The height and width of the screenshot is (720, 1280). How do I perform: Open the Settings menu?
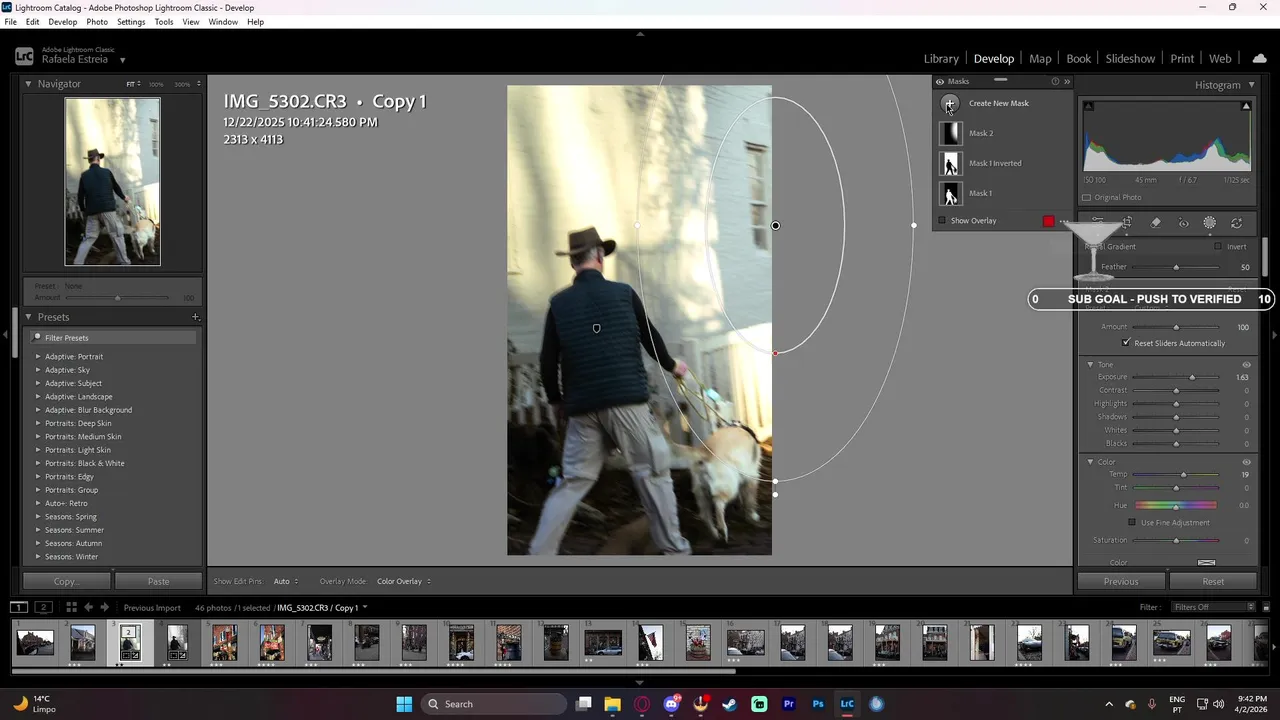131,22
